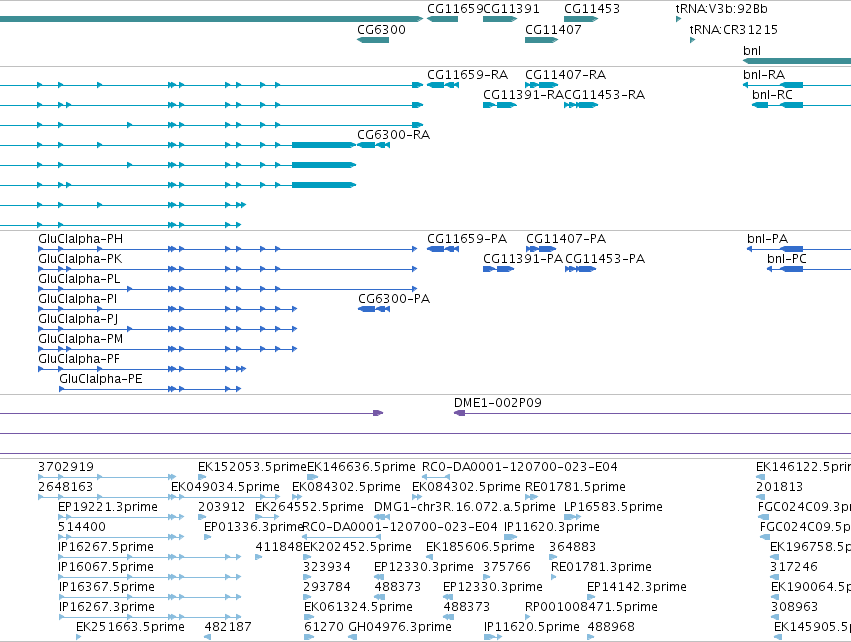
Task: Click transcript CG11407-RA
Action: click(566, 74)
